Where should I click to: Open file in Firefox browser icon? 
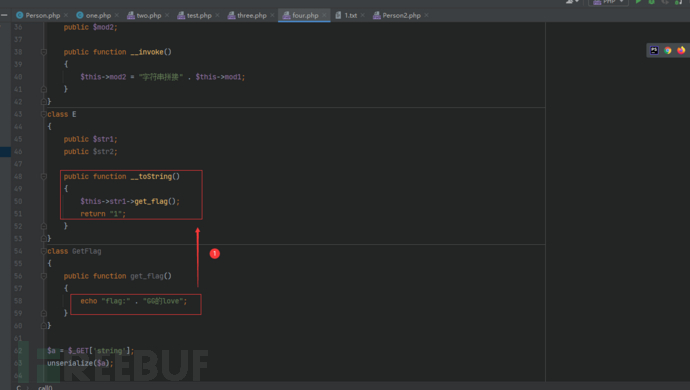[681, 50]
